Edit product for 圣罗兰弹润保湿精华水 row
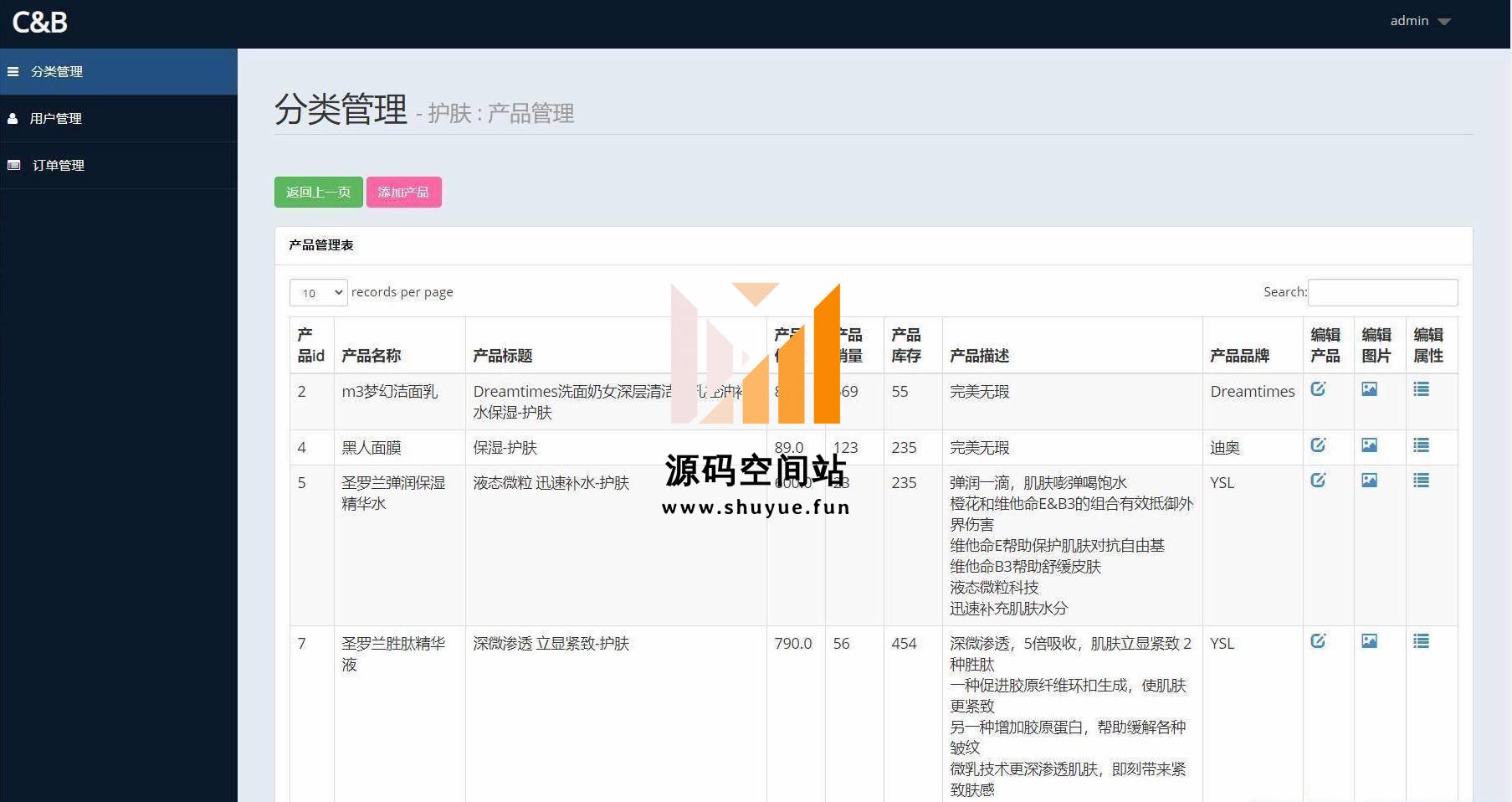The height and width of the screenshot is (802, 1512). [1318, 481]
